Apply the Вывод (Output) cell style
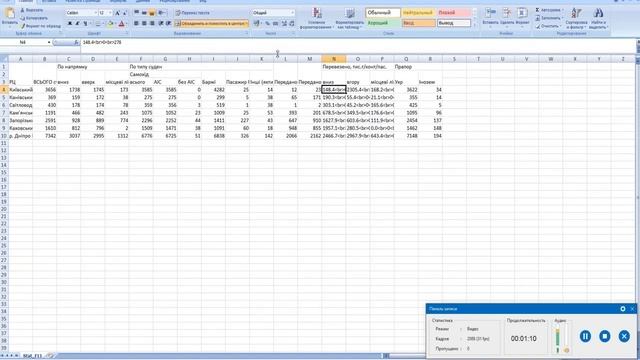 [x=453, y=23]
